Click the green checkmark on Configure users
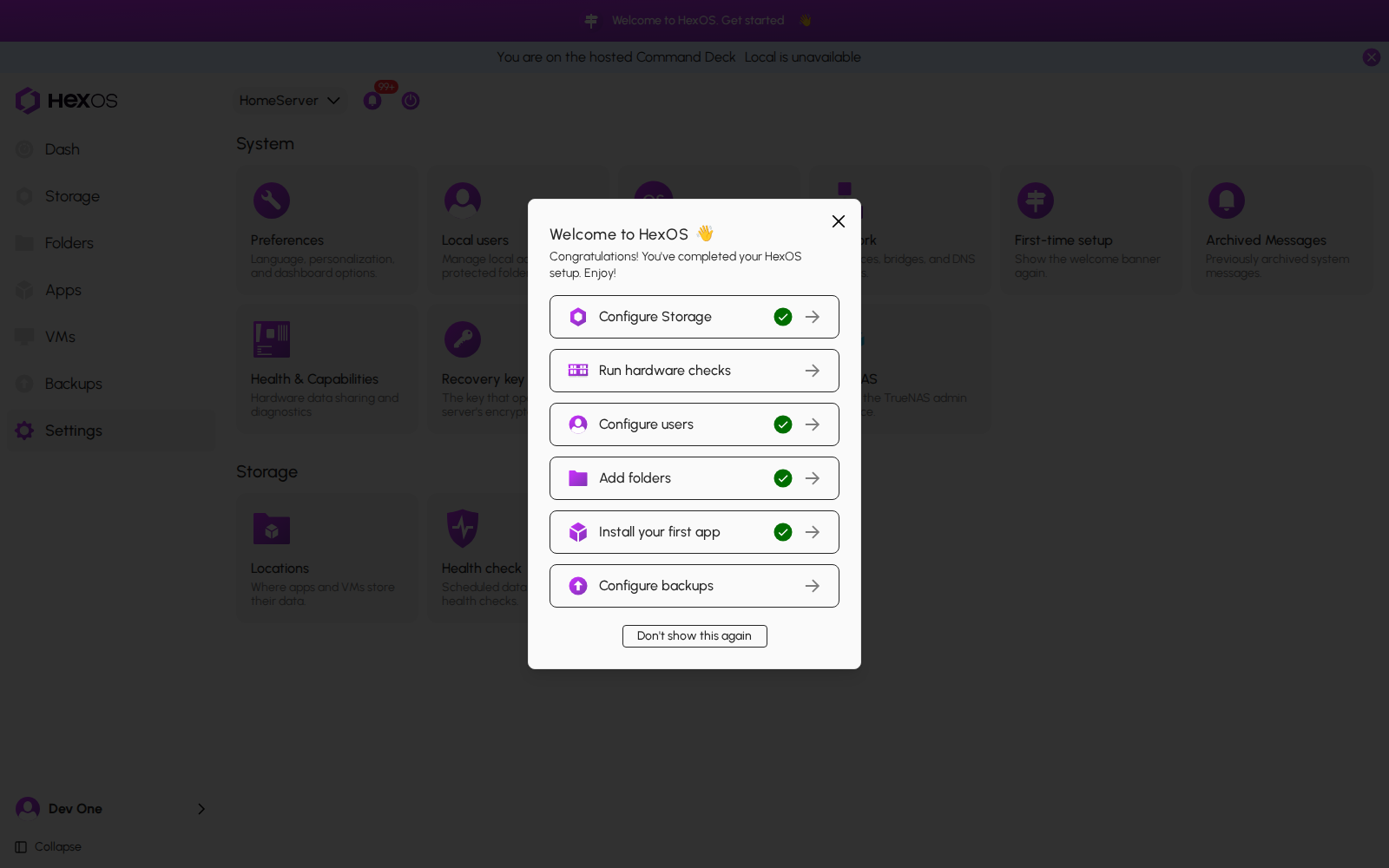The width and height of the screenshot is (1389, 868). 783,424
